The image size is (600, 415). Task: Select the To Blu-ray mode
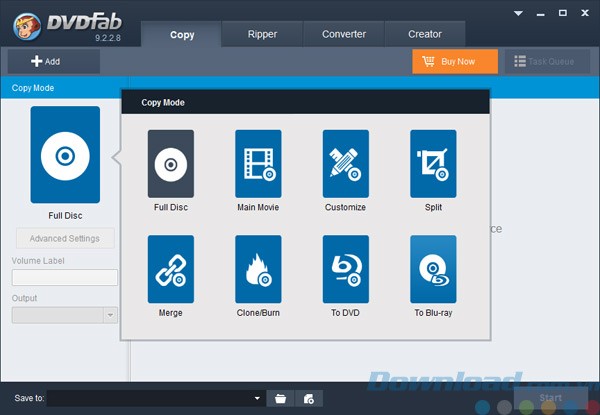tap(433, 269)
